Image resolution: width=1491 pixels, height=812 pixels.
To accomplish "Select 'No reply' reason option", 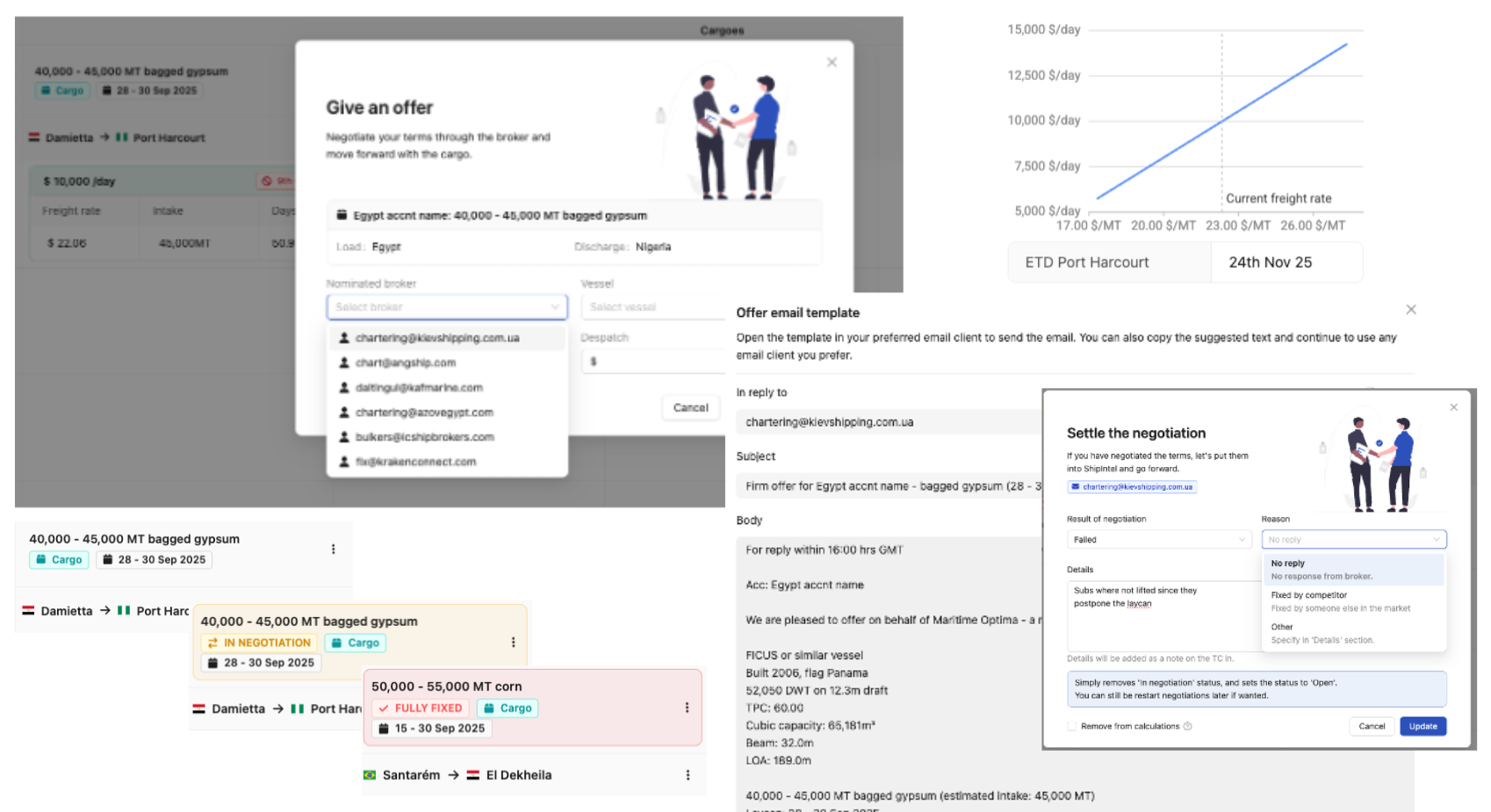I will tap(1353, 570).
